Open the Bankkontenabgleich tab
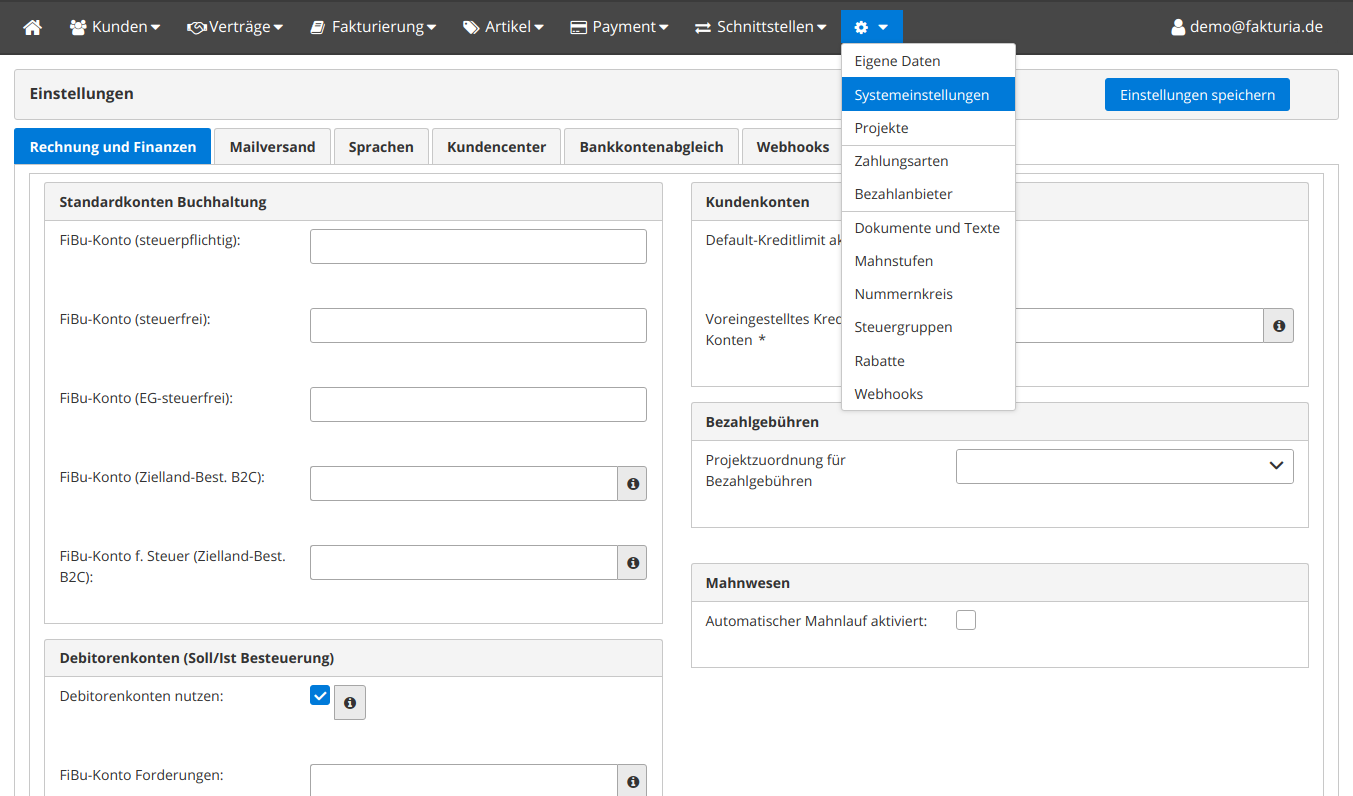Screen dimensions: 1353x796 (651, 147)
